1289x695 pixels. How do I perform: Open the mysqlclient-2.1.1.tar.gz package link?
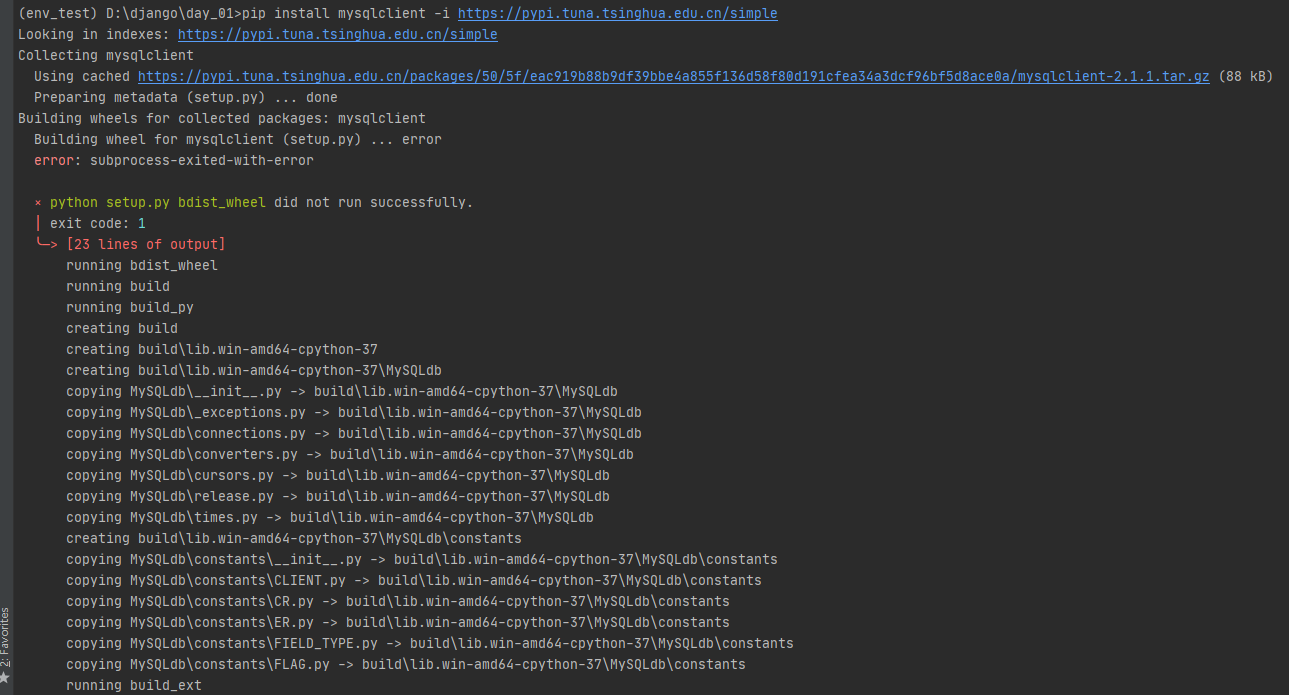pyautogui.click(x=673, y=76)
